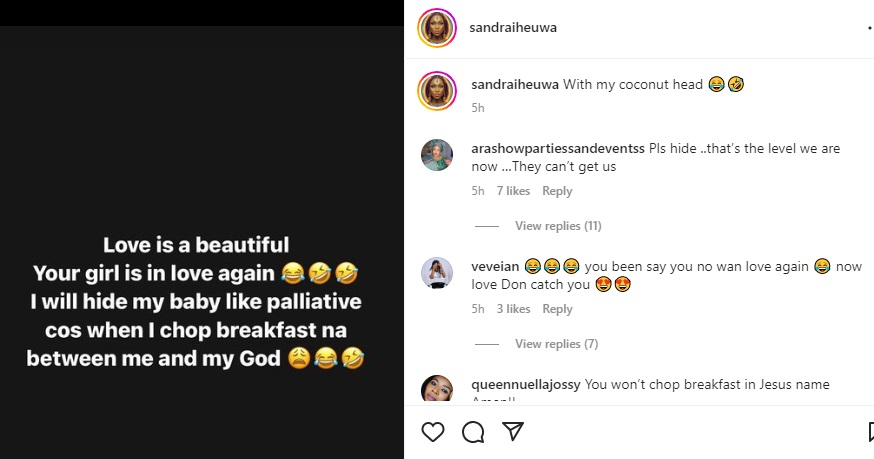Click sandraiheuwa avatar beside the caption
874x459 pixels.
(437, 90)
